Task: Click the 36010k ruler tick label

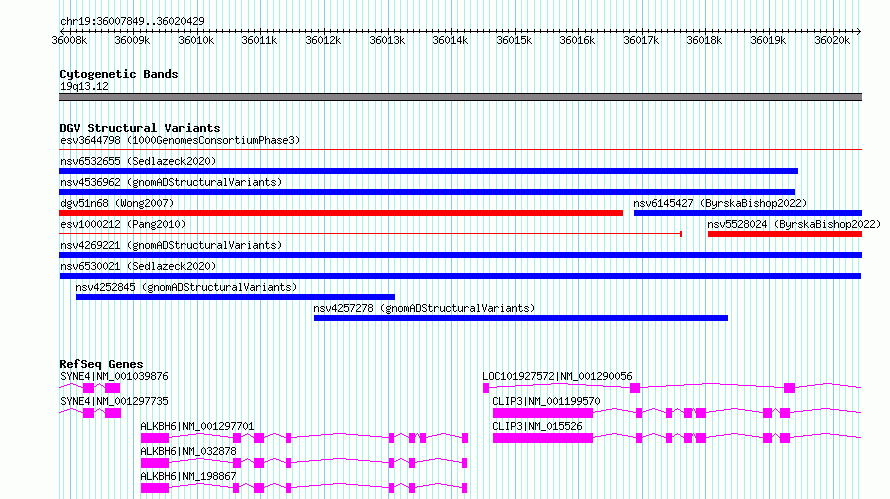Action: (x=196, y=40)
